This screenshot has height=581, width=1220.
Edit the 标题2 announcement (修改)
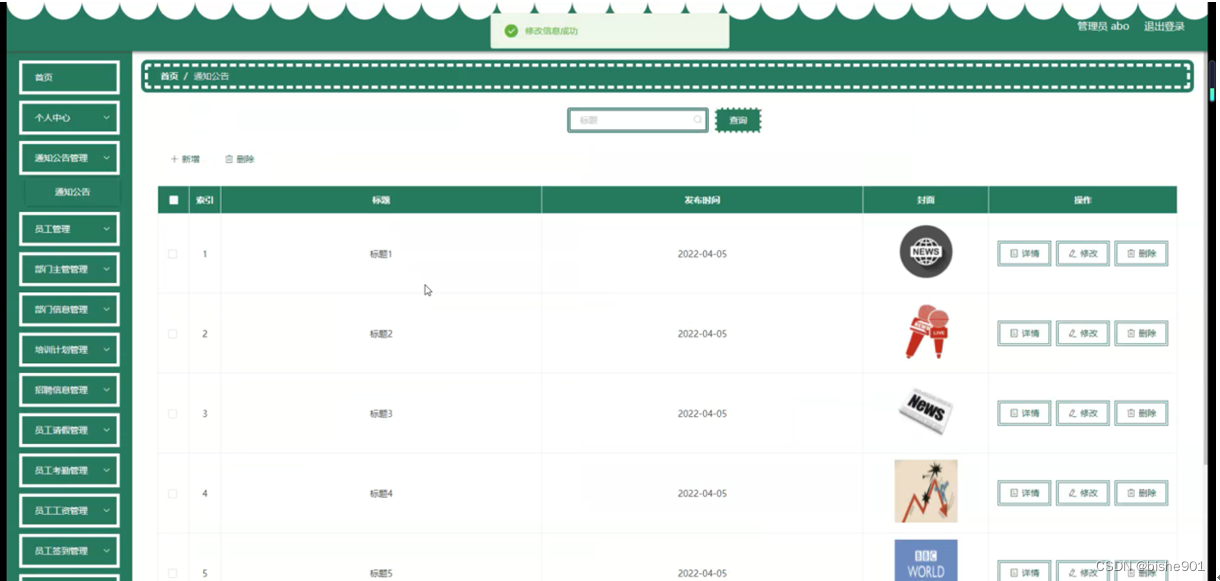[1083, 333]
